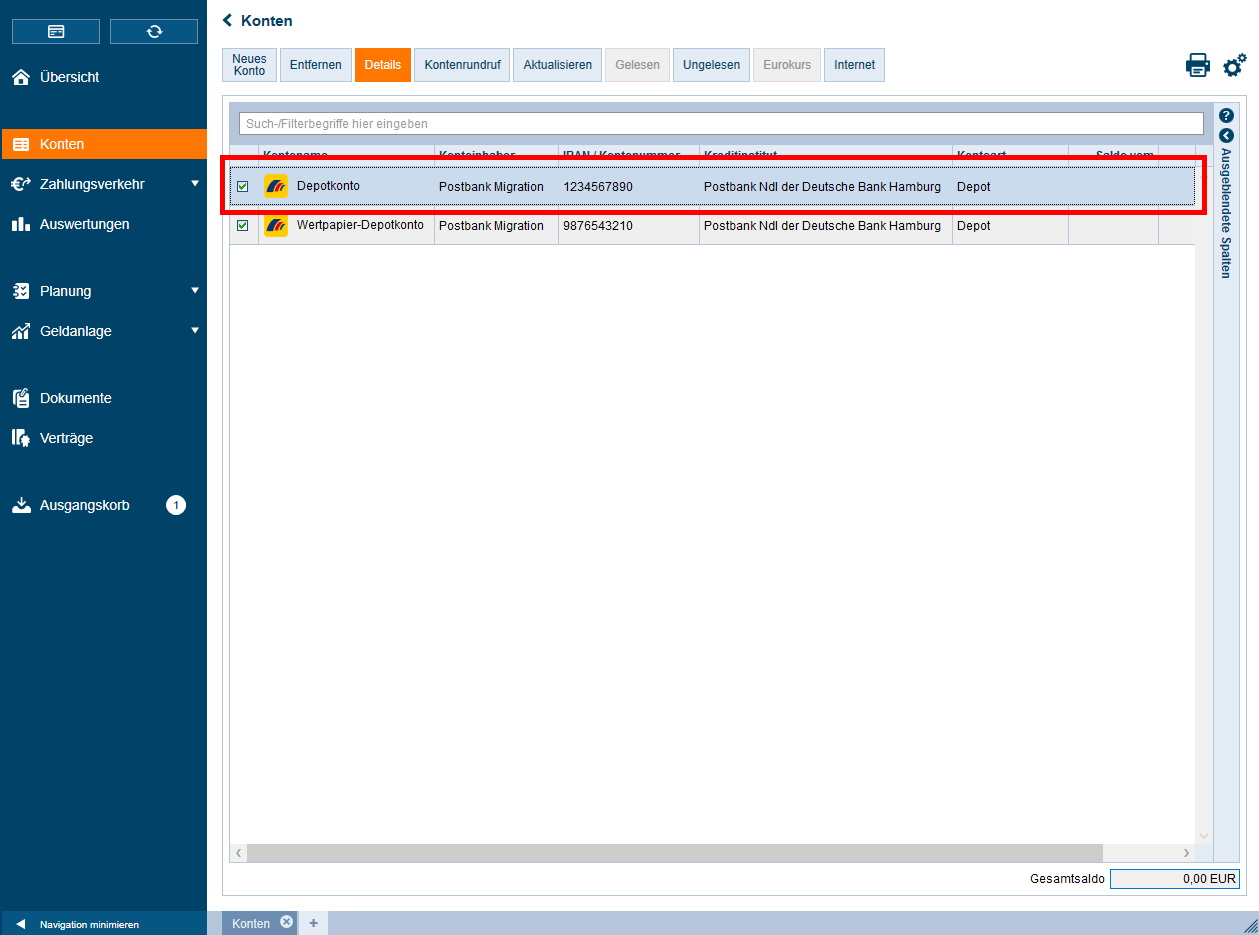The width and height of the screenshot is (1259, 935).
Task: Click Navigation minimieren at bottom left
Action: pos(89,924)
